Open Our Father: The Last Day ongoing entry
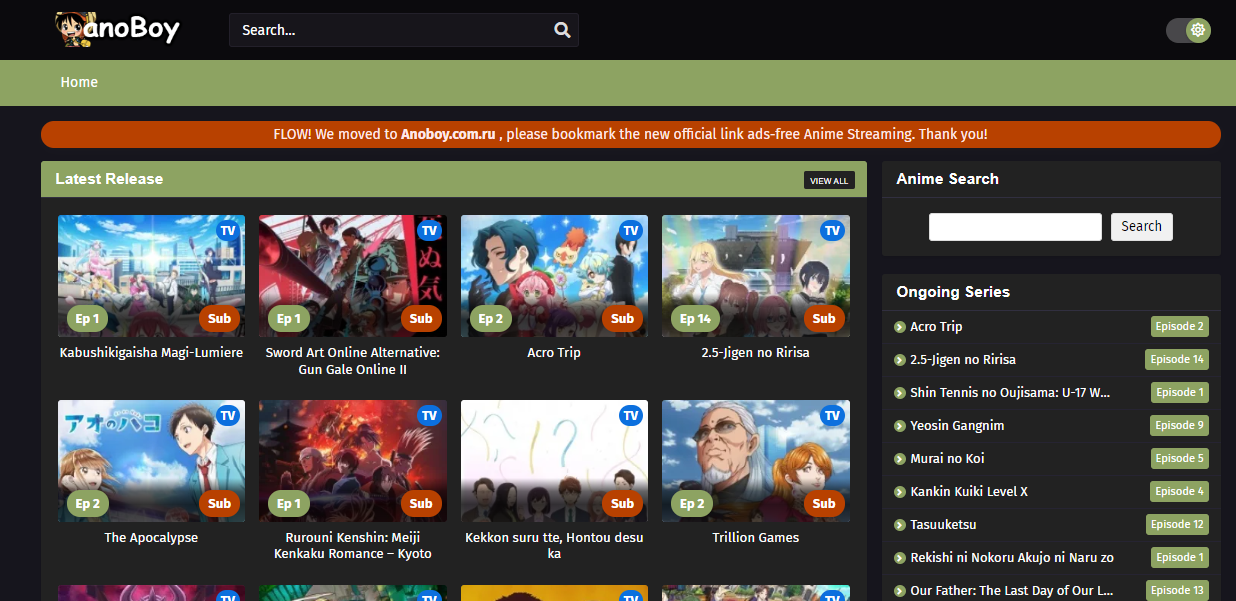Image resolution: width=1236 pixels, height=601 pixels. pos(1012,591)
